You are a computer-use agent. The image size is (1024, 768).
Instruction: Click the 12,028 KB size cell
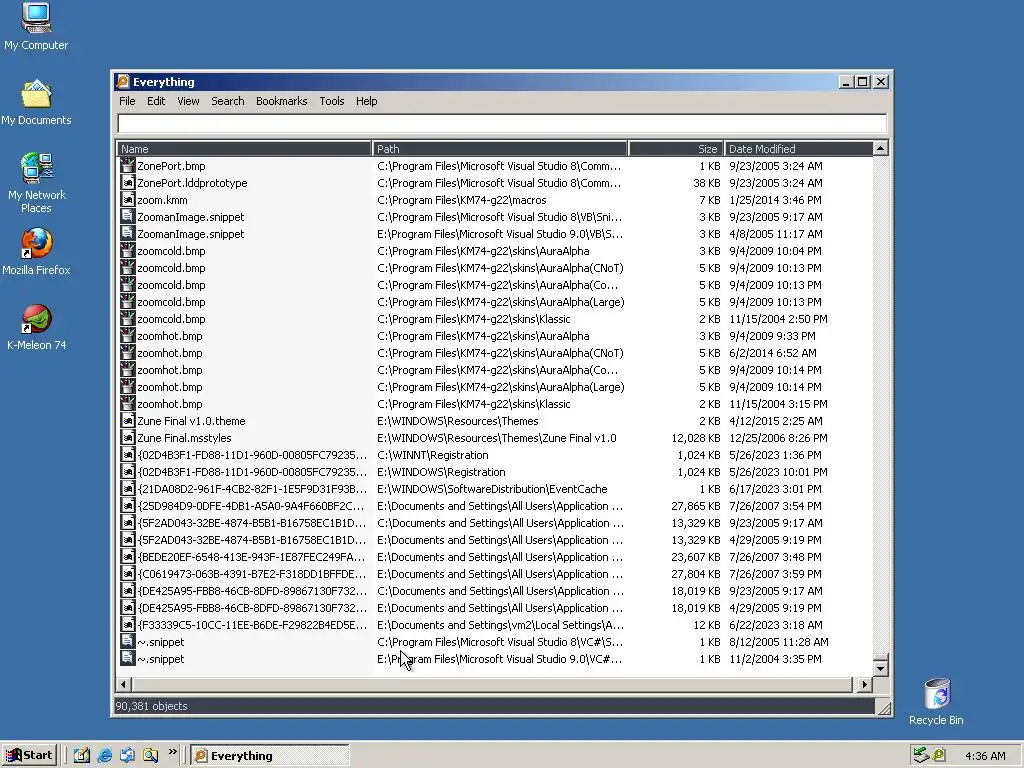696,438
